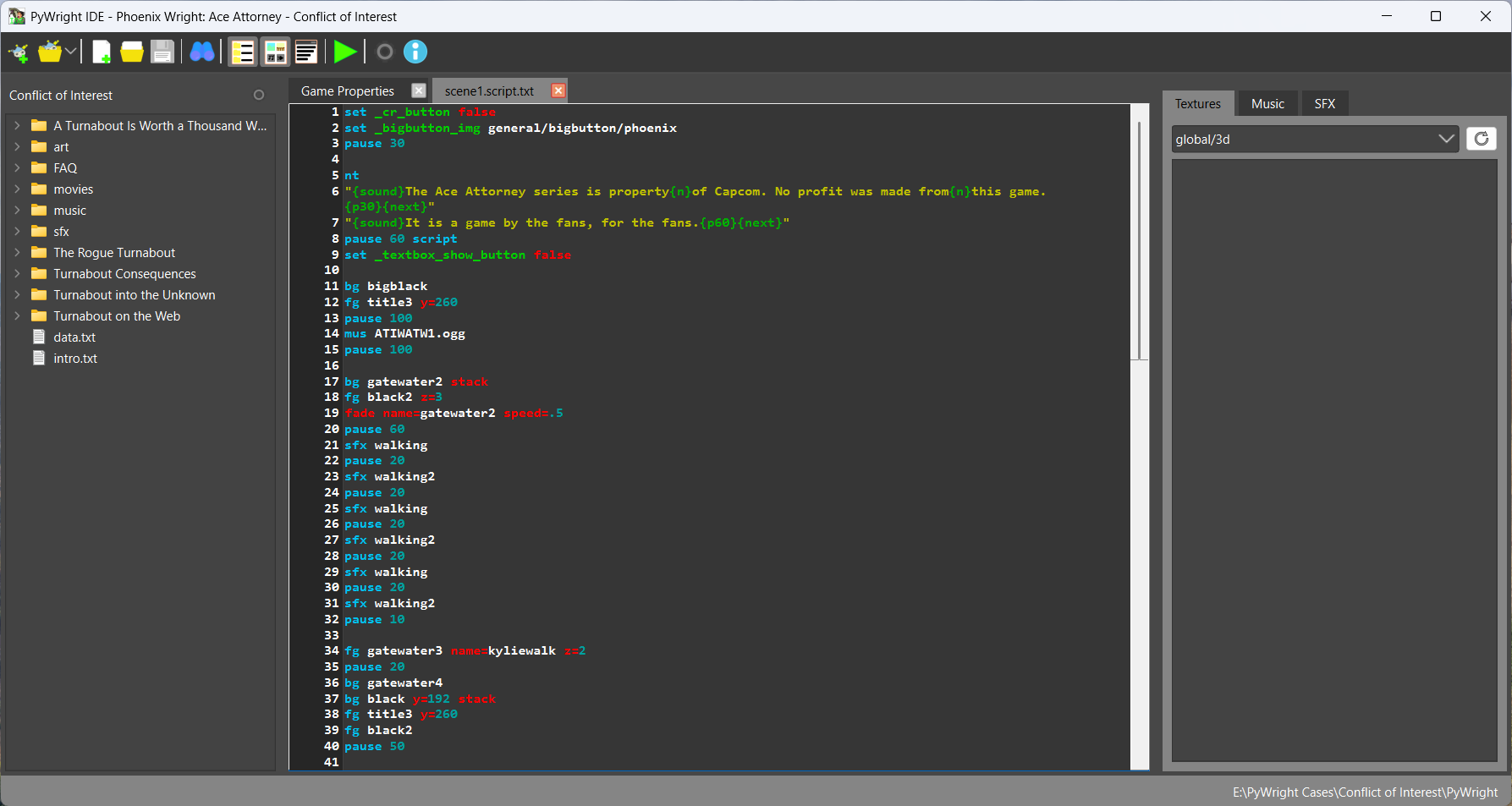Switch to the SFX tab

tap(1325, 103)
